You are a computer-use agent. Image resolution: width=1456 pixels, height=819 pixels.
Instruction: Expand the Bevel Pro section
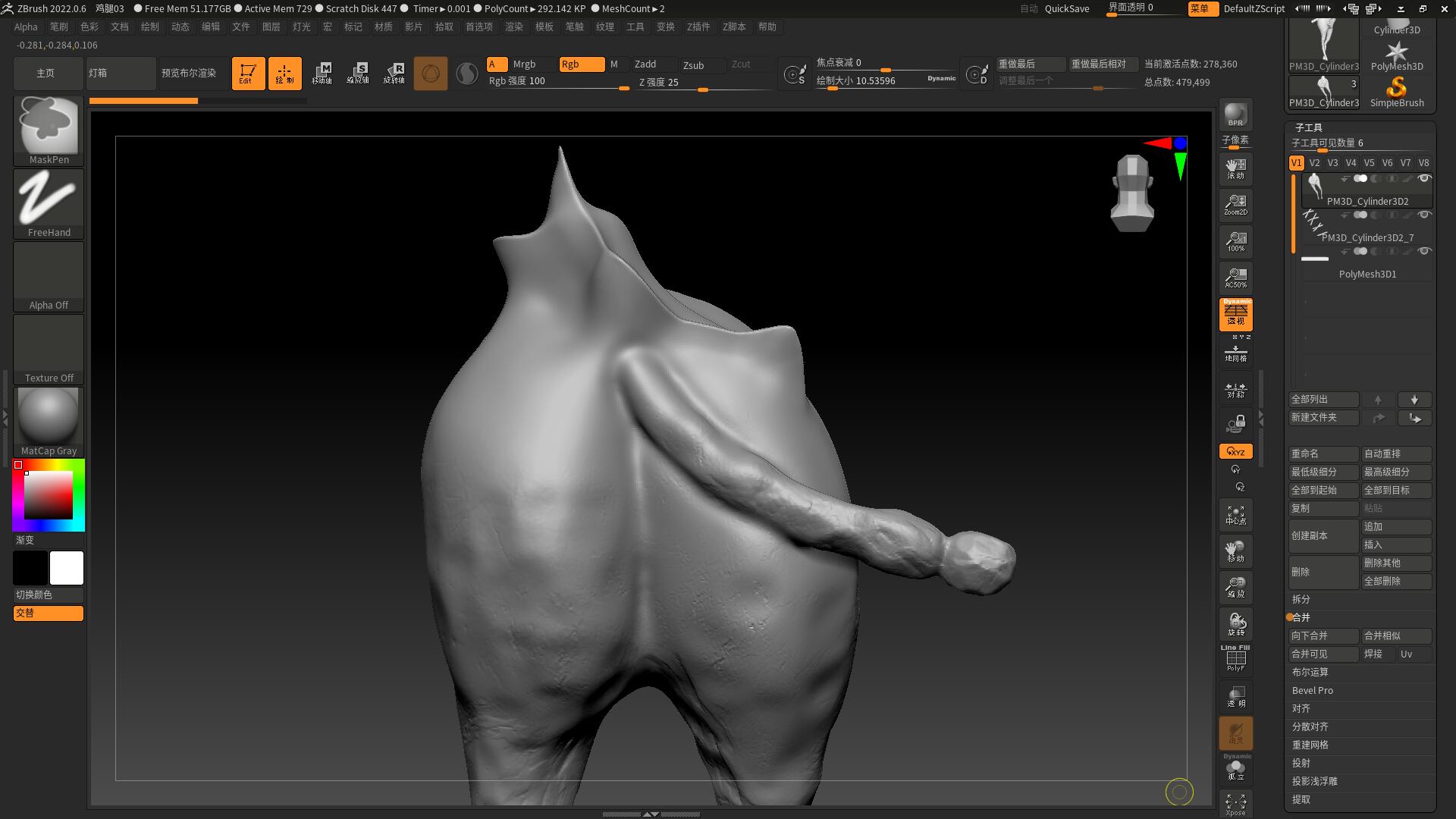tap(1313, 690)
